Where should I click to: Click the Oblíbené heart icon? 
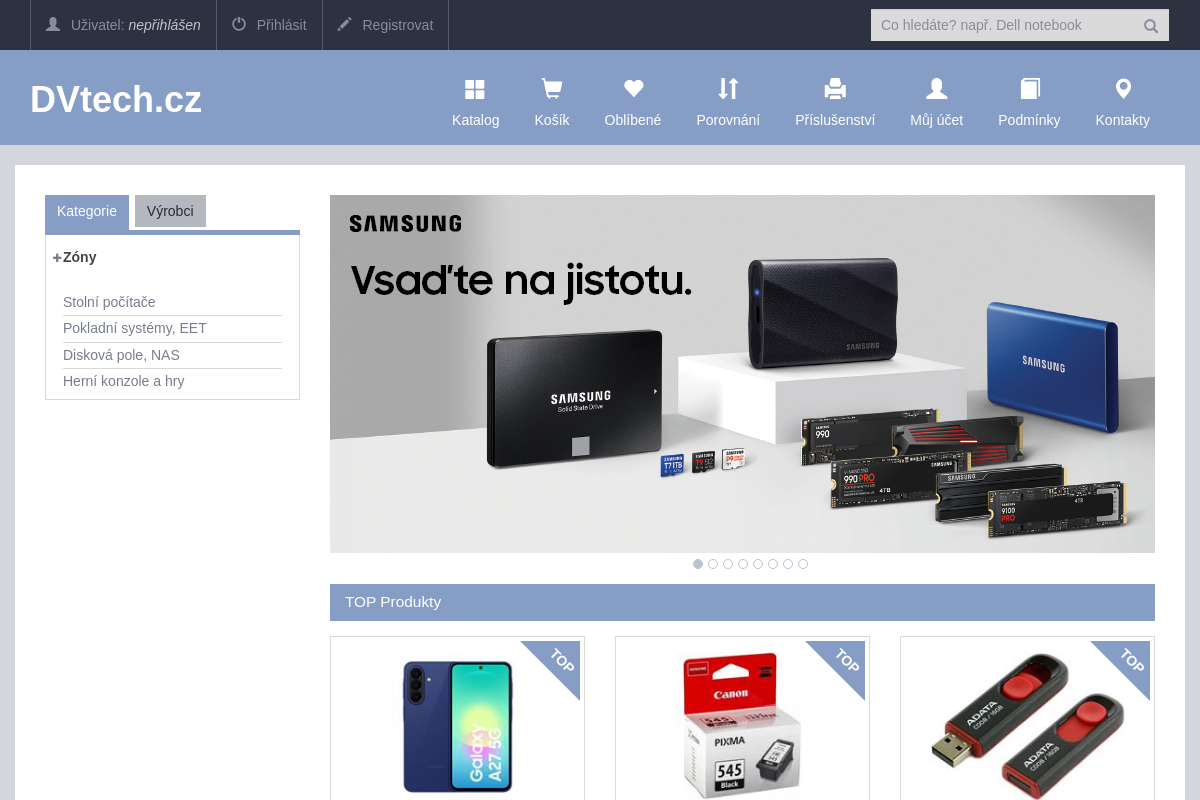coord(633,89)
